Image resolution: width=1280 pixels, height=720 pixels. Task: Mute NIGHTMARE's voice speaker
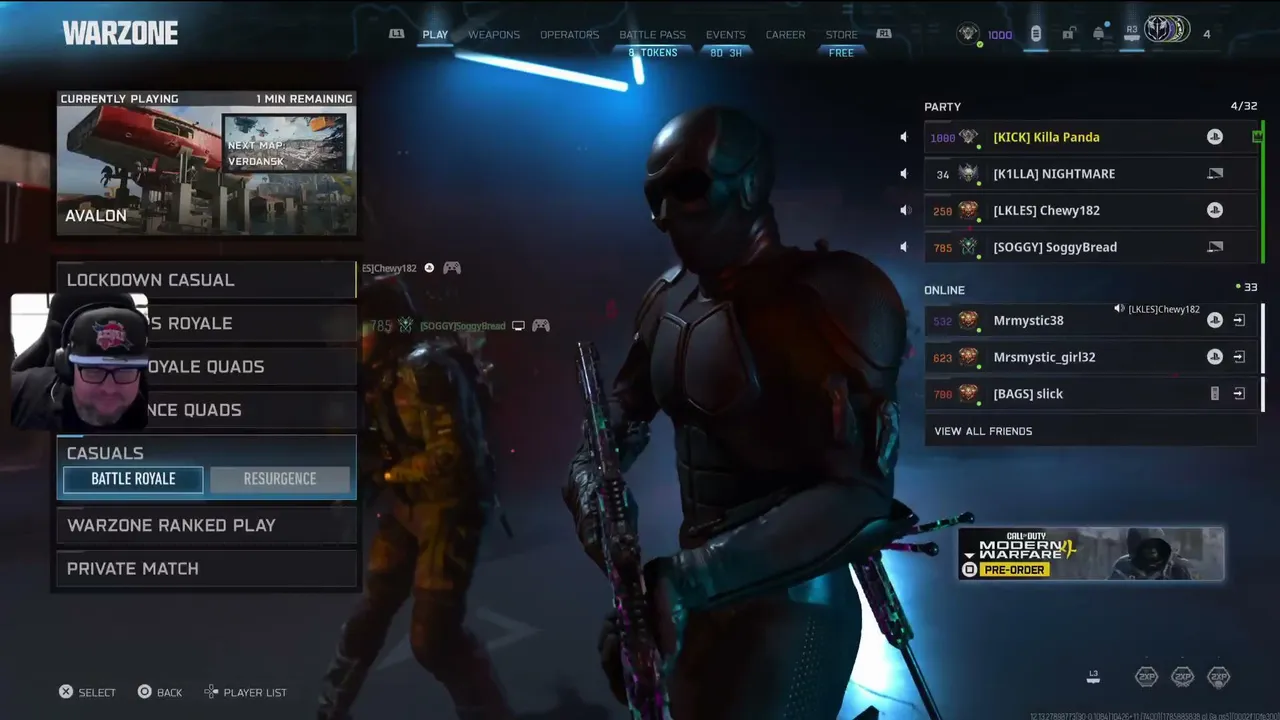click(x=904, y=174)
